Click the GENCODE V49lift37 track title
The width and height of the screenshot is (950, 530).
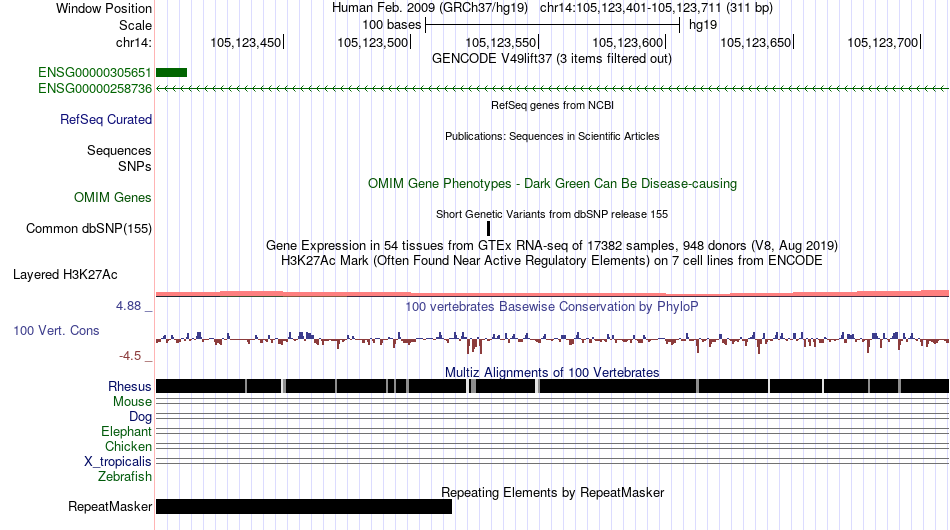552,59
